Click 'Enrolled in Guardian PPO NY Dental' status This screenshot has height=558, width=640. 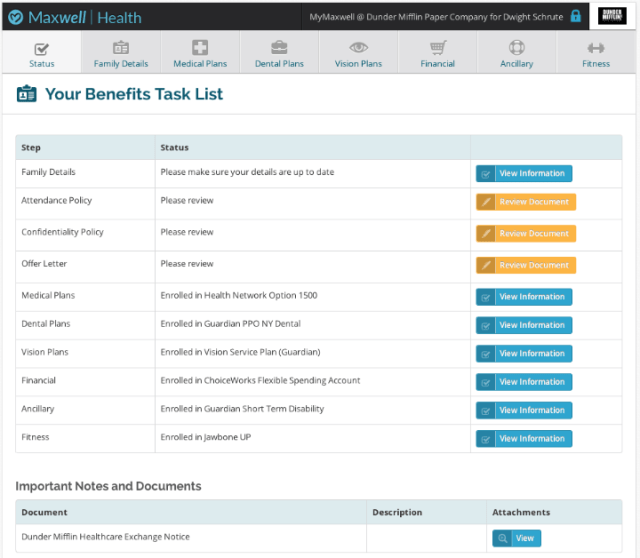(231, 324)
